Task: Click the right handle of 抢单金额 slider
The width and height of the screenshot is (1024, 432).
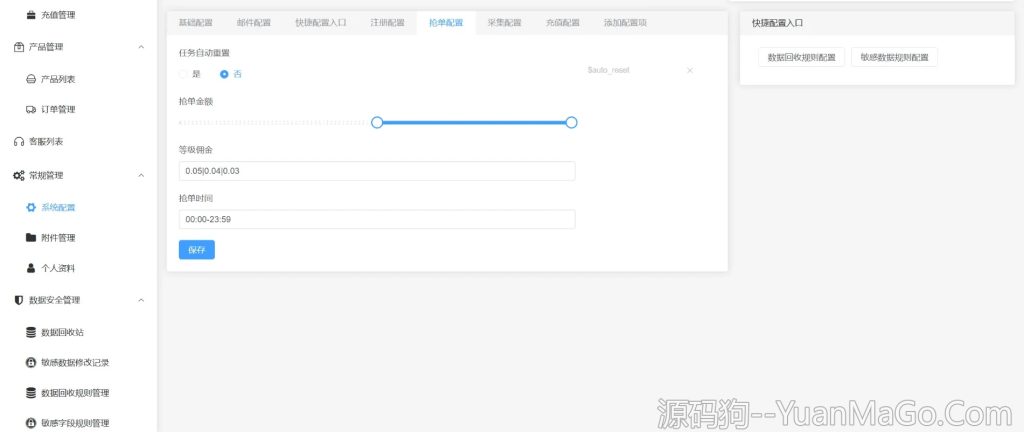Action: 571,123
